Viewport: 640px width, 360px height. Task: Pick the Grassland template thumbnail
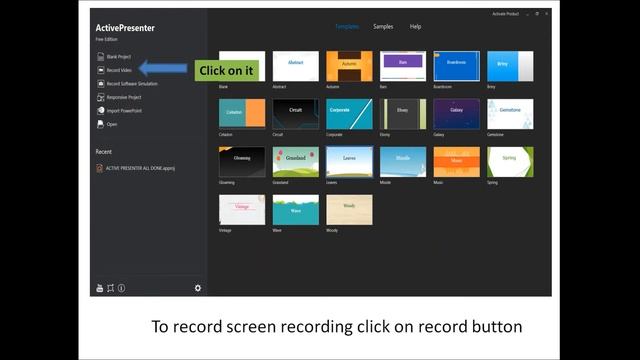(x=296, y=162)
